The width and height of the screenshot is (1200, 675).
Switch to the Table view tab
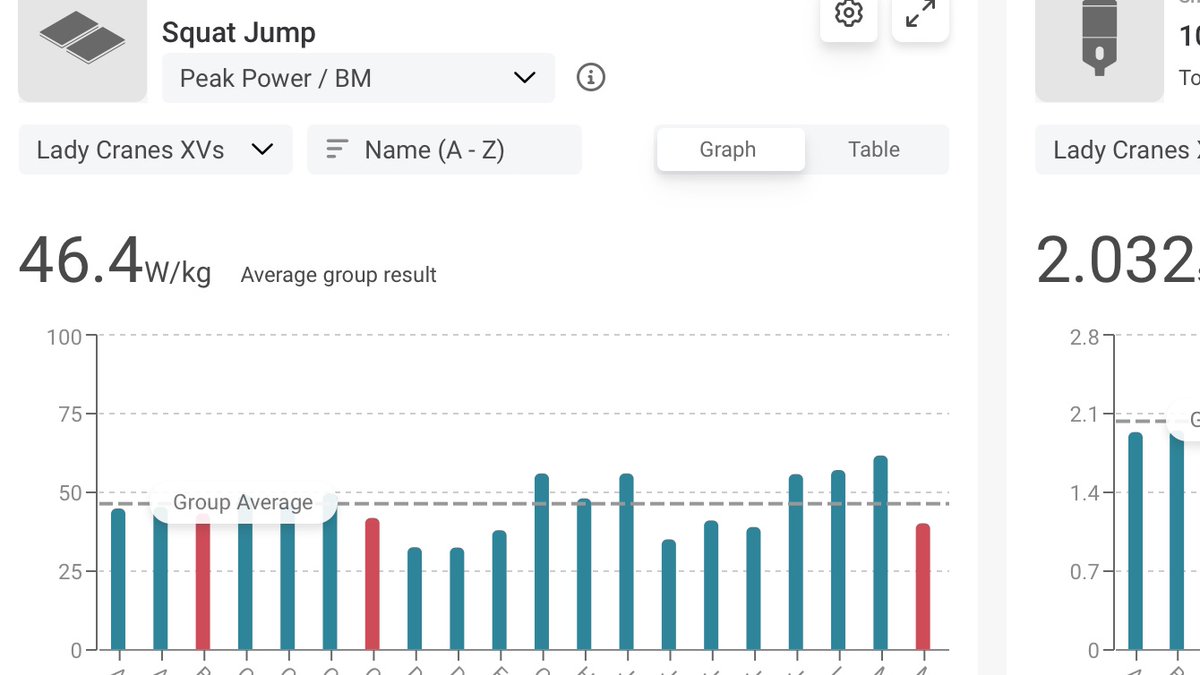pyautogui.click(x=874, y=150)
